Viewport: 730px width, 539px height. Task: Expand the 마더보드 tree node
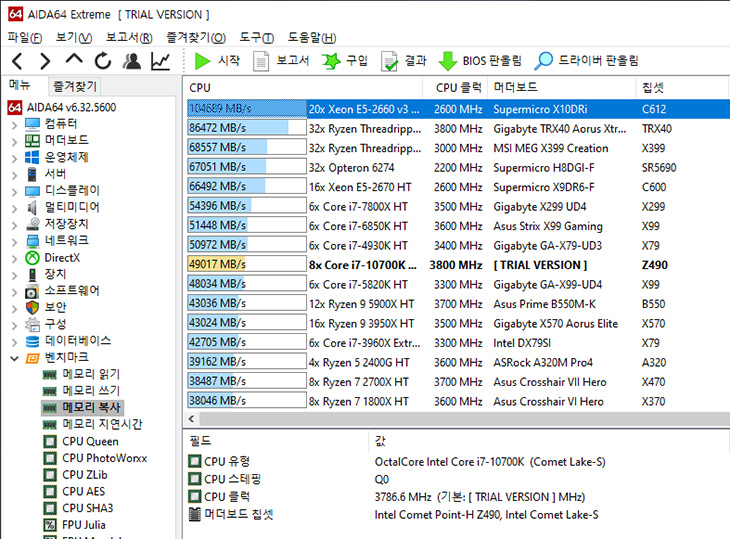tap(14, 141)
